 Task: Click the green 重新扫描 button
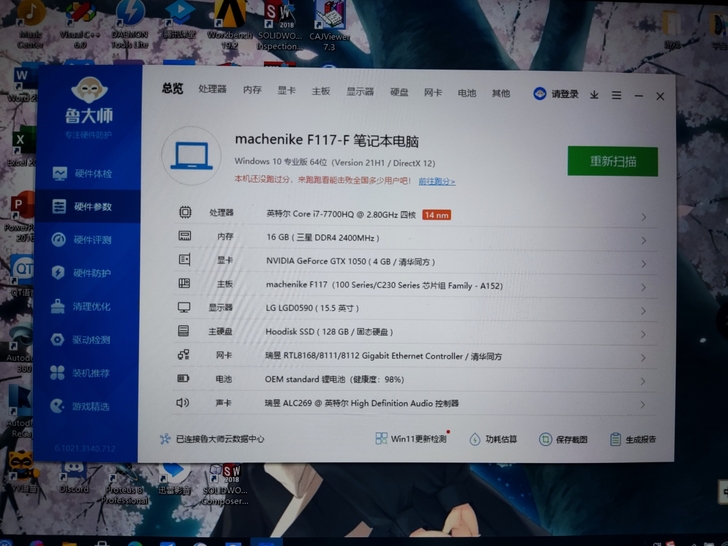click(613, 161)
